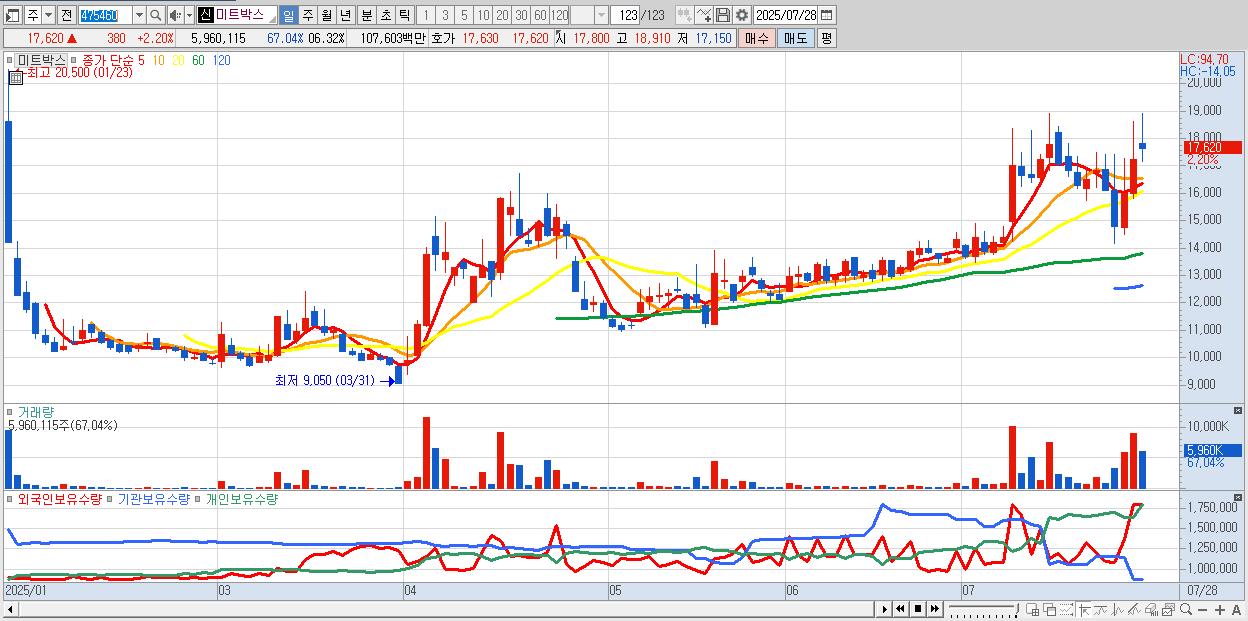Open the chart settings gear icon
This screenshot has height=621, width=1248.
pyautogui.click(x=742, y=15)
